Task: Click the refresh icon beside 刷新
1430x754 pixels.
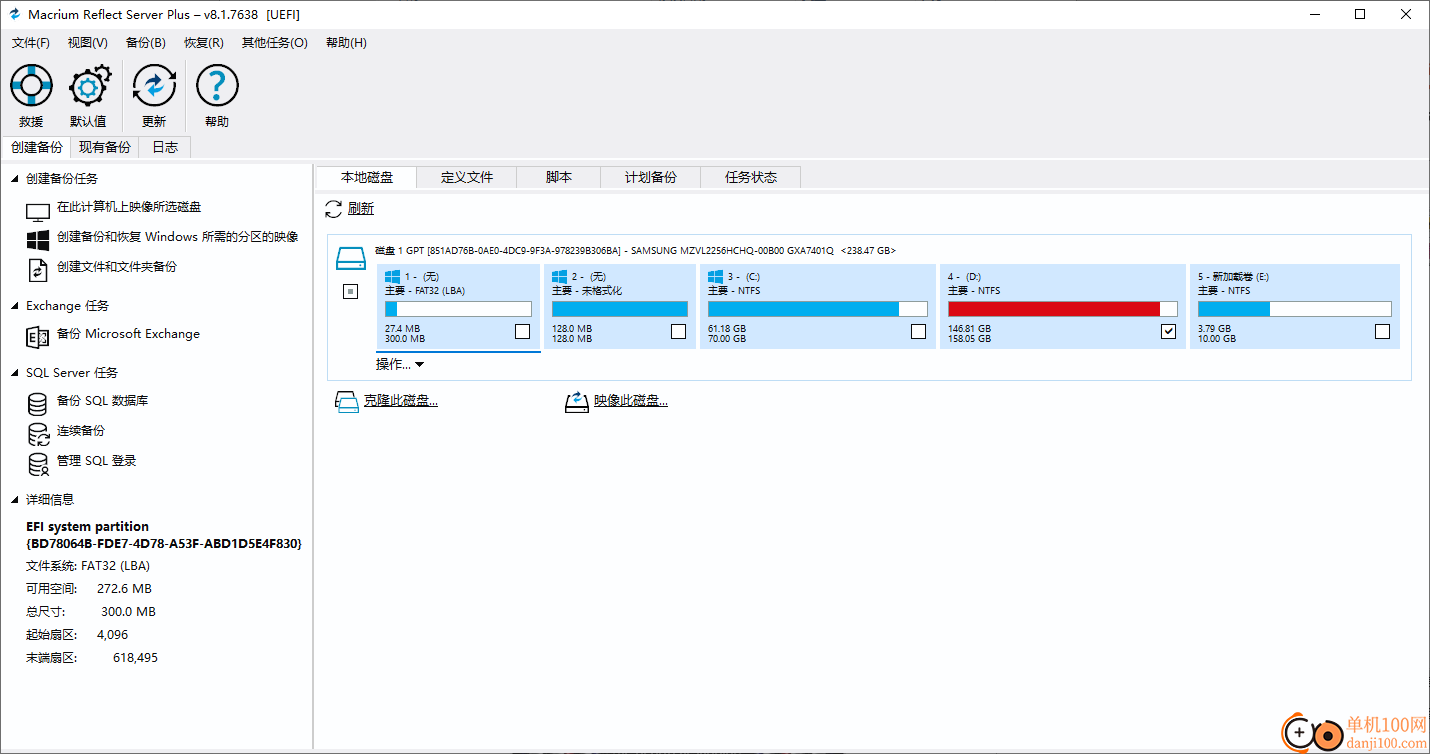Action: 334,209
